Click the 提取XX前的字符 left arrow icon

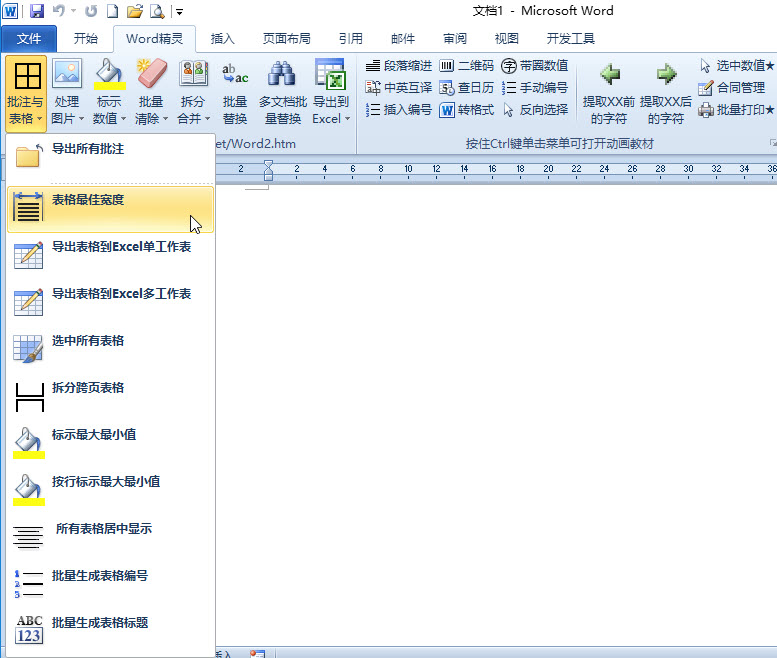click(x=609, y=75)
